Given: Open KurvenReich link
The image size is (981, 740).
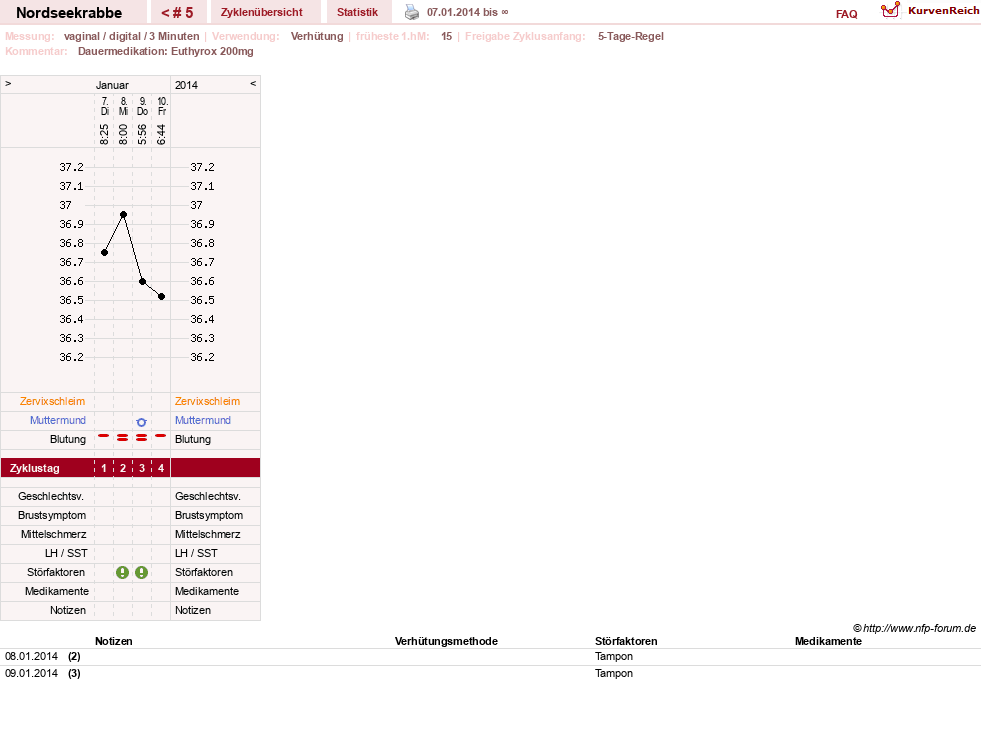Looking at the screenshot, I should 943,11.
